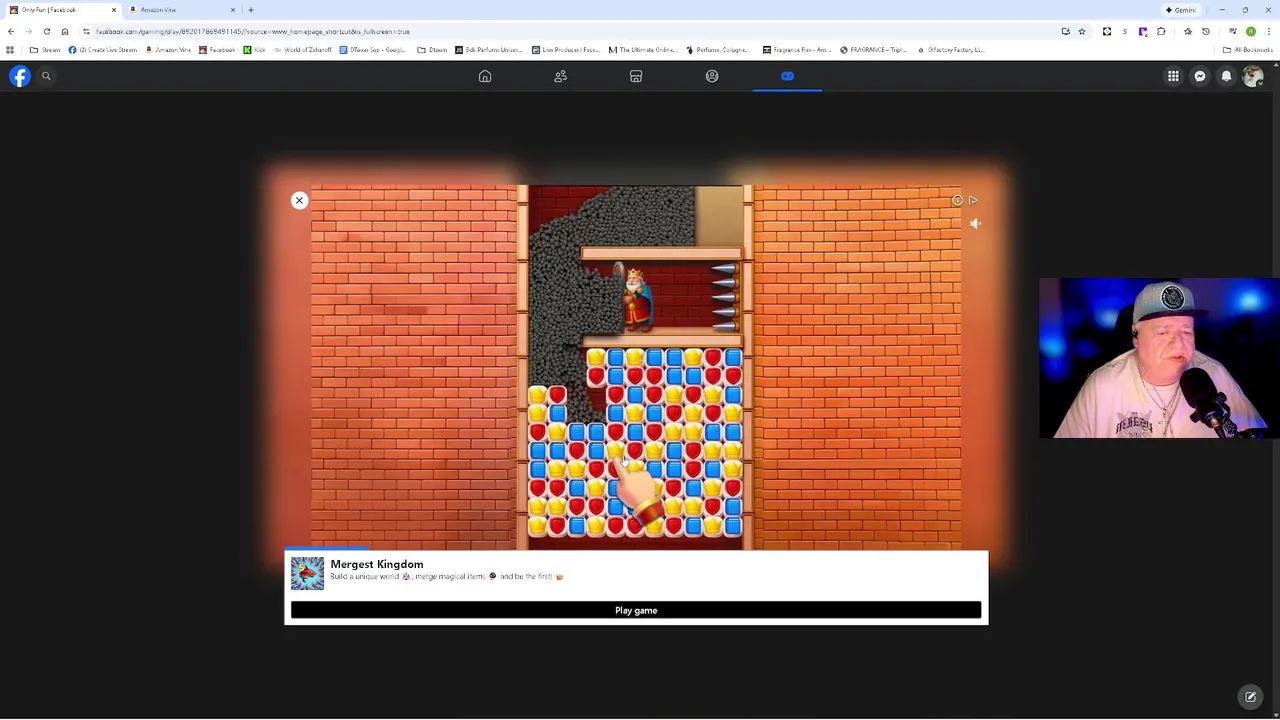
Task: Reload the page
Action: pos(47,32)
